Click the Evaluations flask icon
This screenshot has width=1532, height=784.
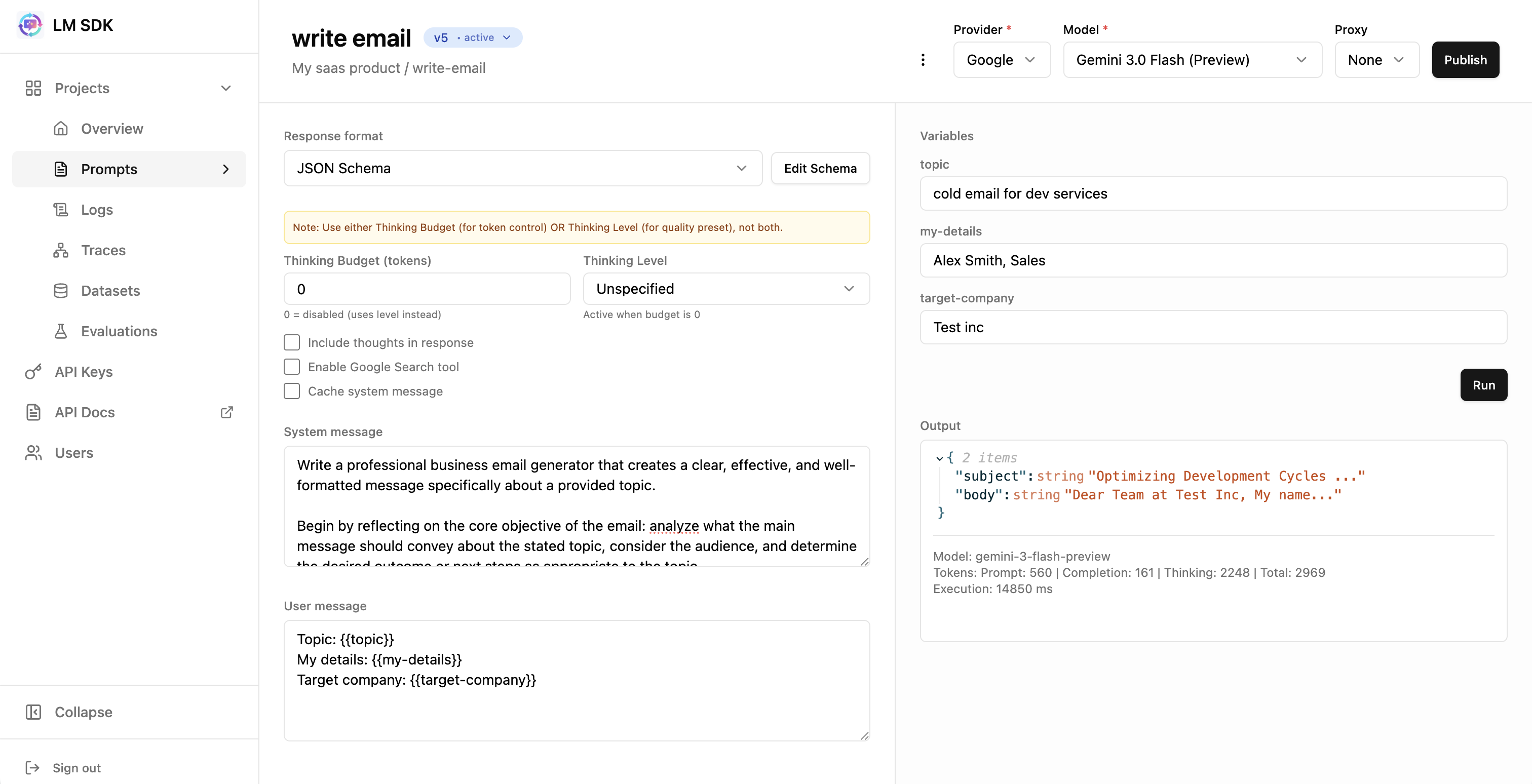point(61,331)
